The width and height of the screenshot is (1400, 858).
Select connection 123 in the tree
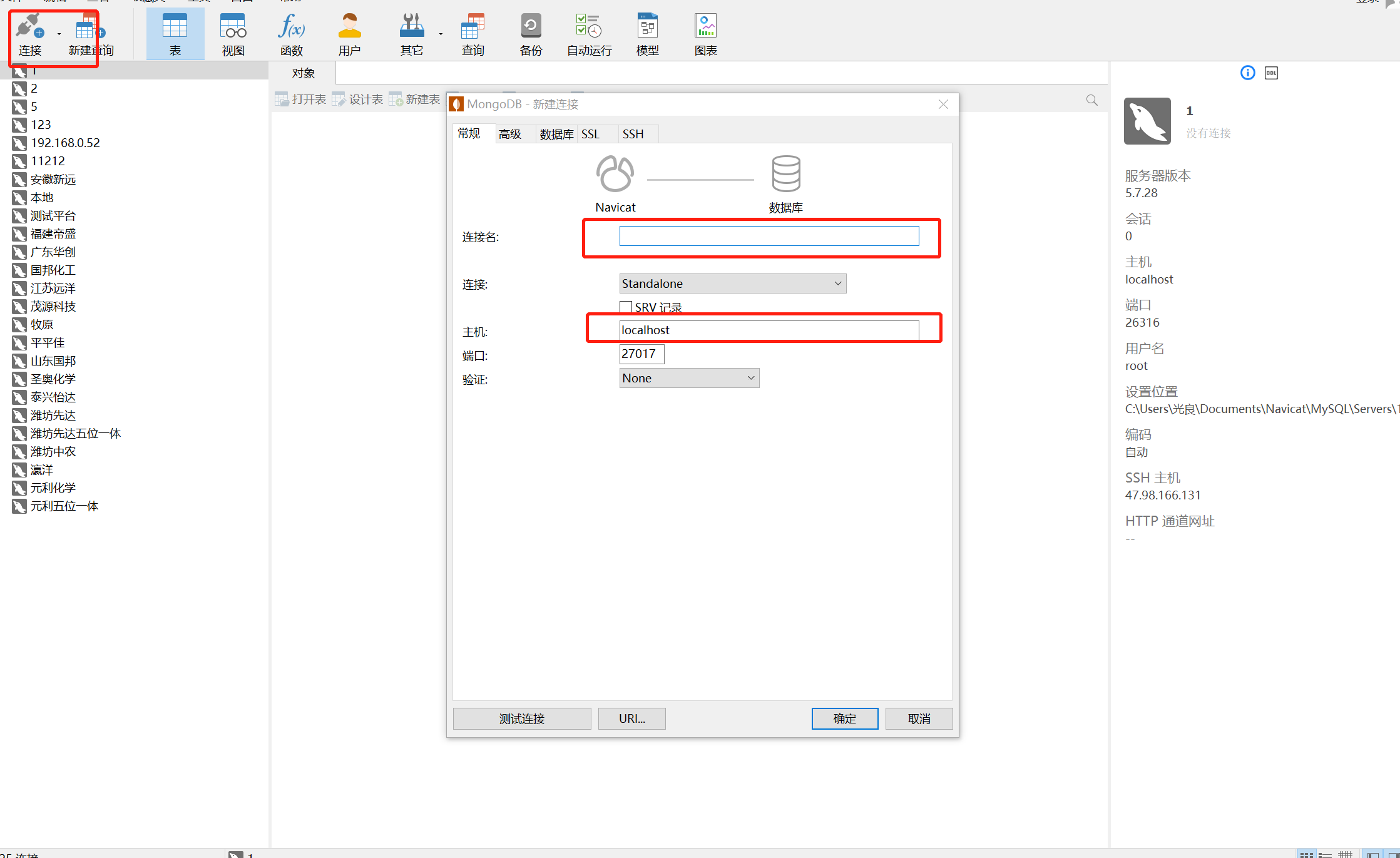pyautogui.click(x=134, y=125)
